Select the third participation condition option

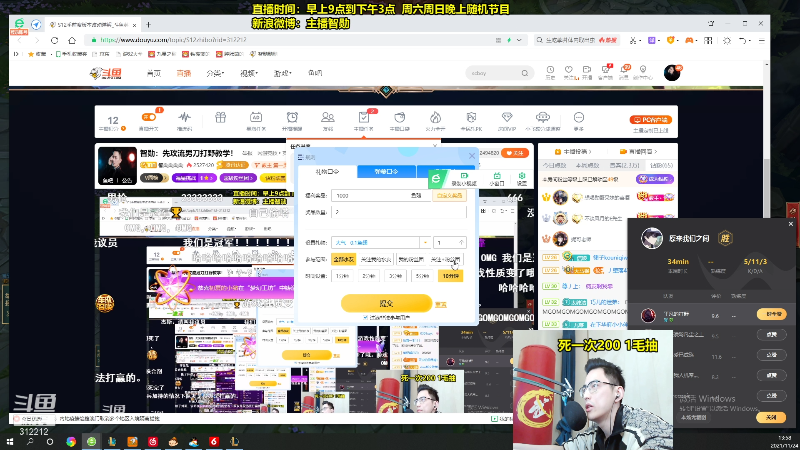tap(411, 259)
